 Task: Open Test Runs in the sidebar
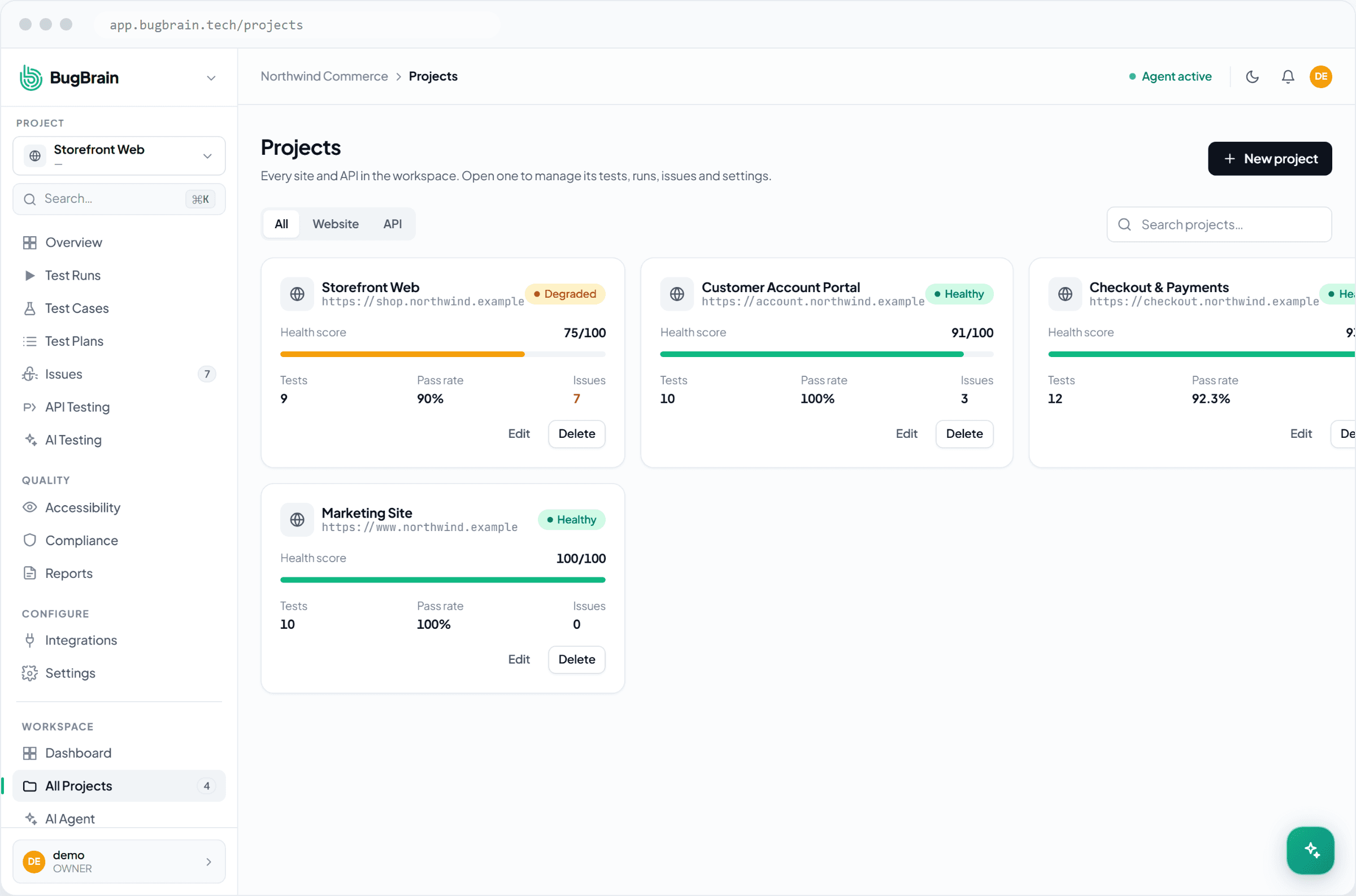tap(119, 276)
